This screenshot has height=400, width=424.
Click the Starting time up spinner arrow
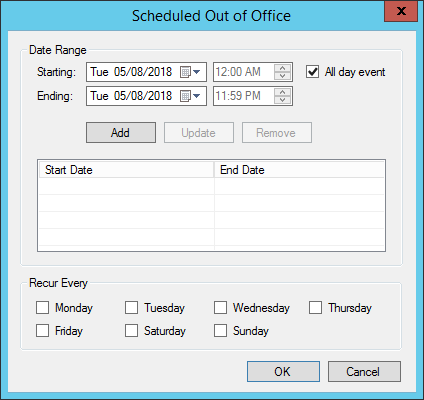[x=282, y=68]
